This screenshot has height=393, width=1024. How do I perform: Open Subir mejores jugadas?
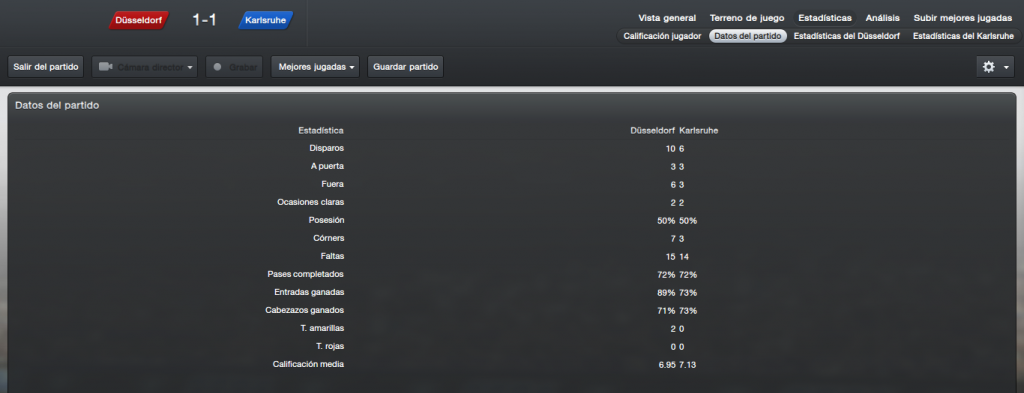click(963, 18)
